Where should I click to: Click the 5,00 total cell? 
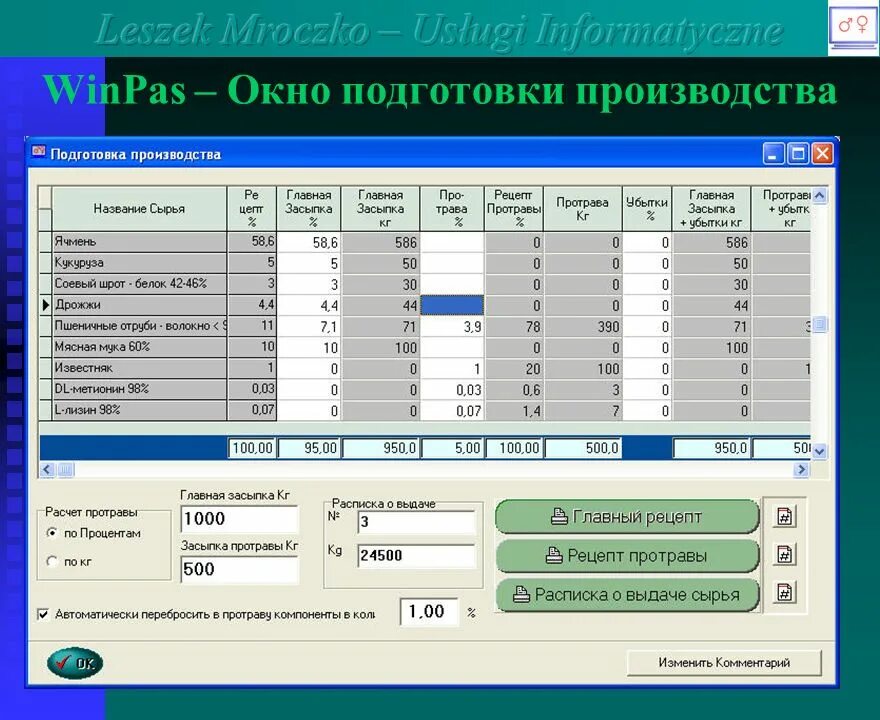pyautogui.click(x=452, y=448)
